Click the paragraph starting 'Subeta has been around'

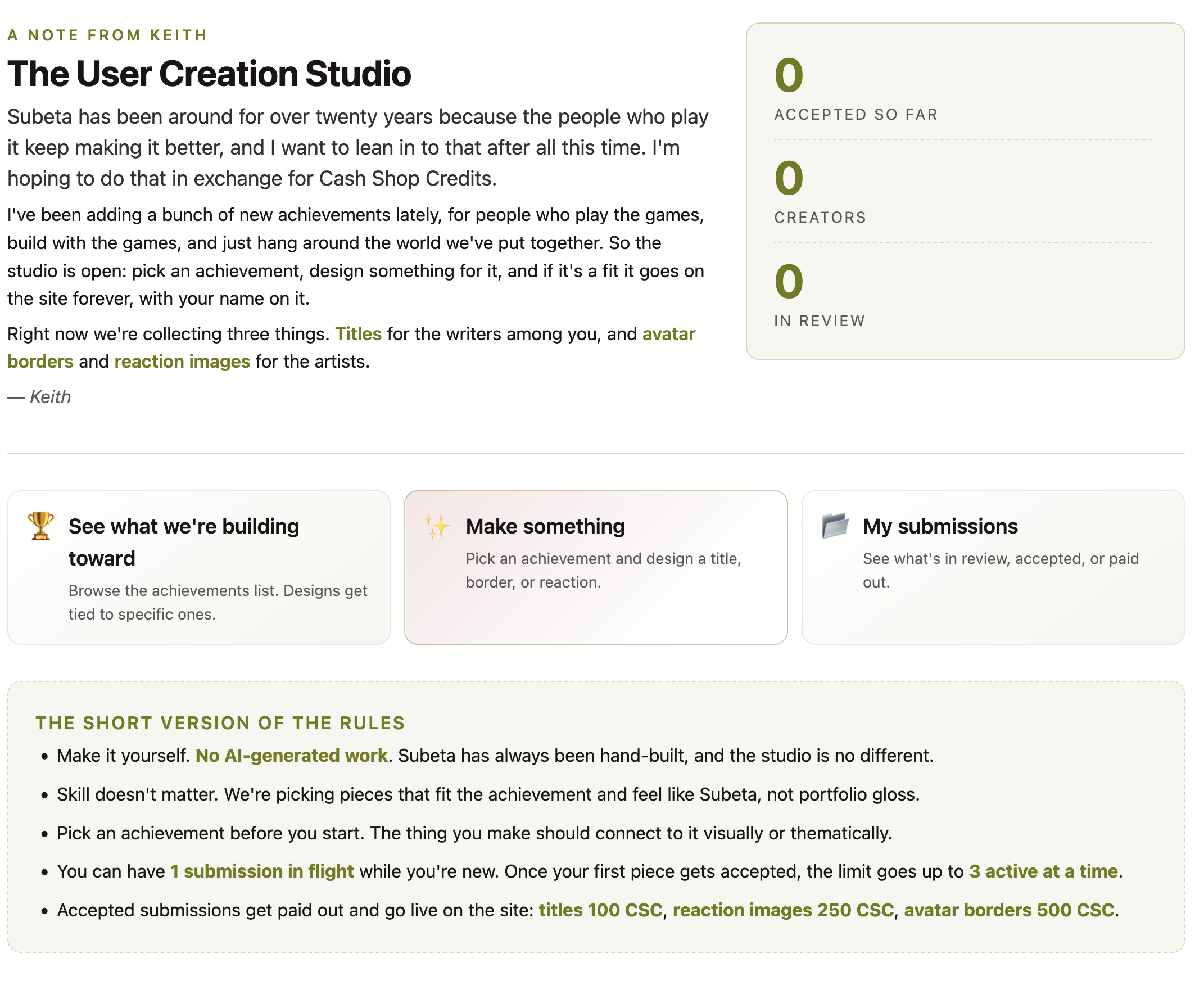coord(359,148)
